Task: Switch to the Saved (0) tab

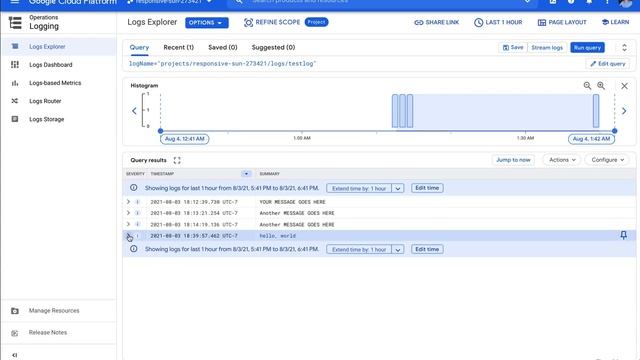Action: (222, 47)
